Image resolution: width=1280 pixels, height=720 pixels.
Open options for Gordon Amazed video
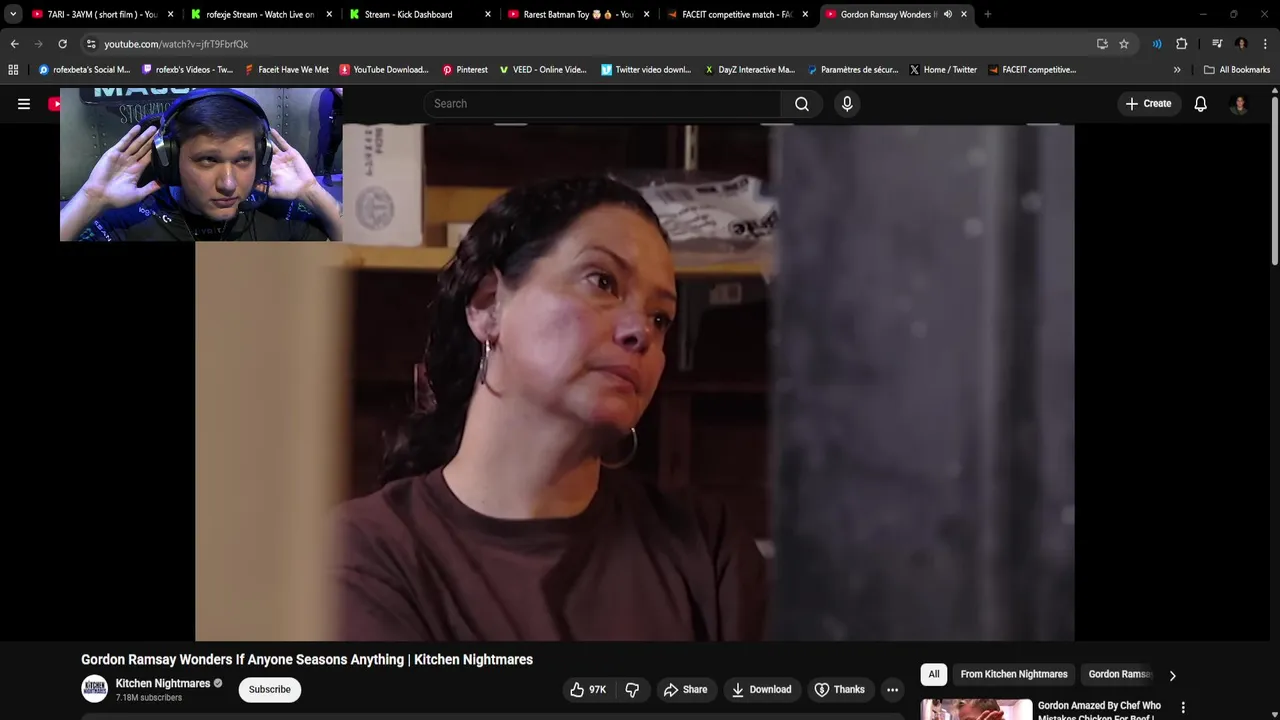tap(1183, 708)
